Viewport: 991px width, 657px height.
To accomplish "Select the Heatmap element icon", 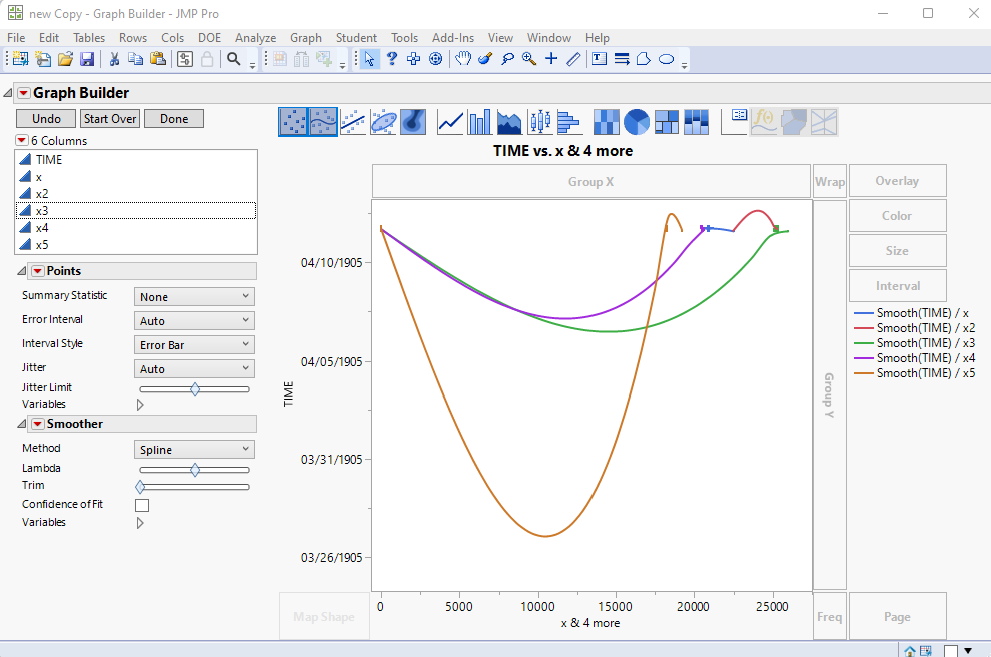I will 607,122.
